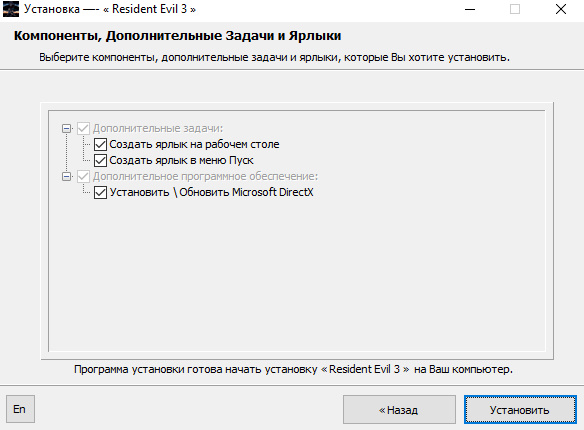Collapse 'Дополнительное программное обеспечение' tree node

coord(67,176)
